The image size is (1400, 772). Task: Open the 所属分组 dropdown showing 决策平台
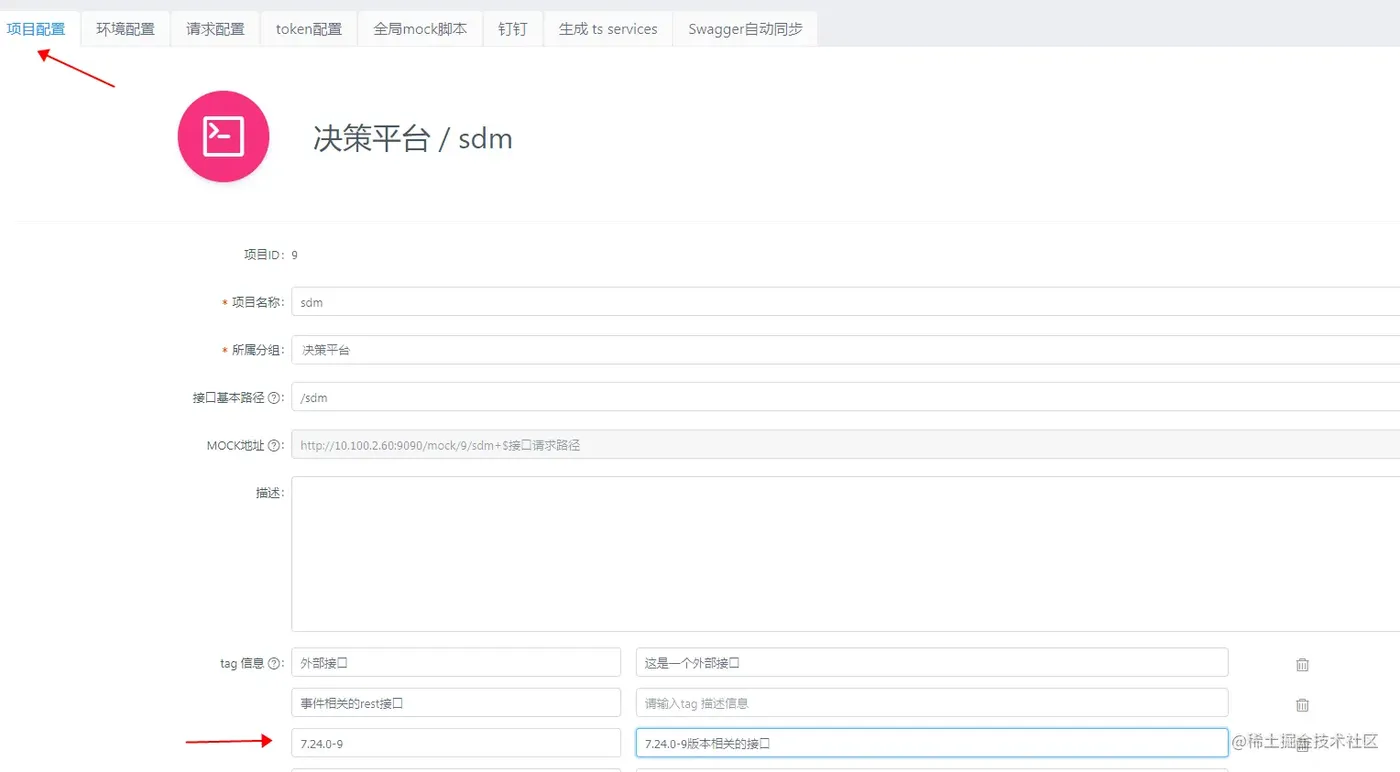tap(846, 350)
